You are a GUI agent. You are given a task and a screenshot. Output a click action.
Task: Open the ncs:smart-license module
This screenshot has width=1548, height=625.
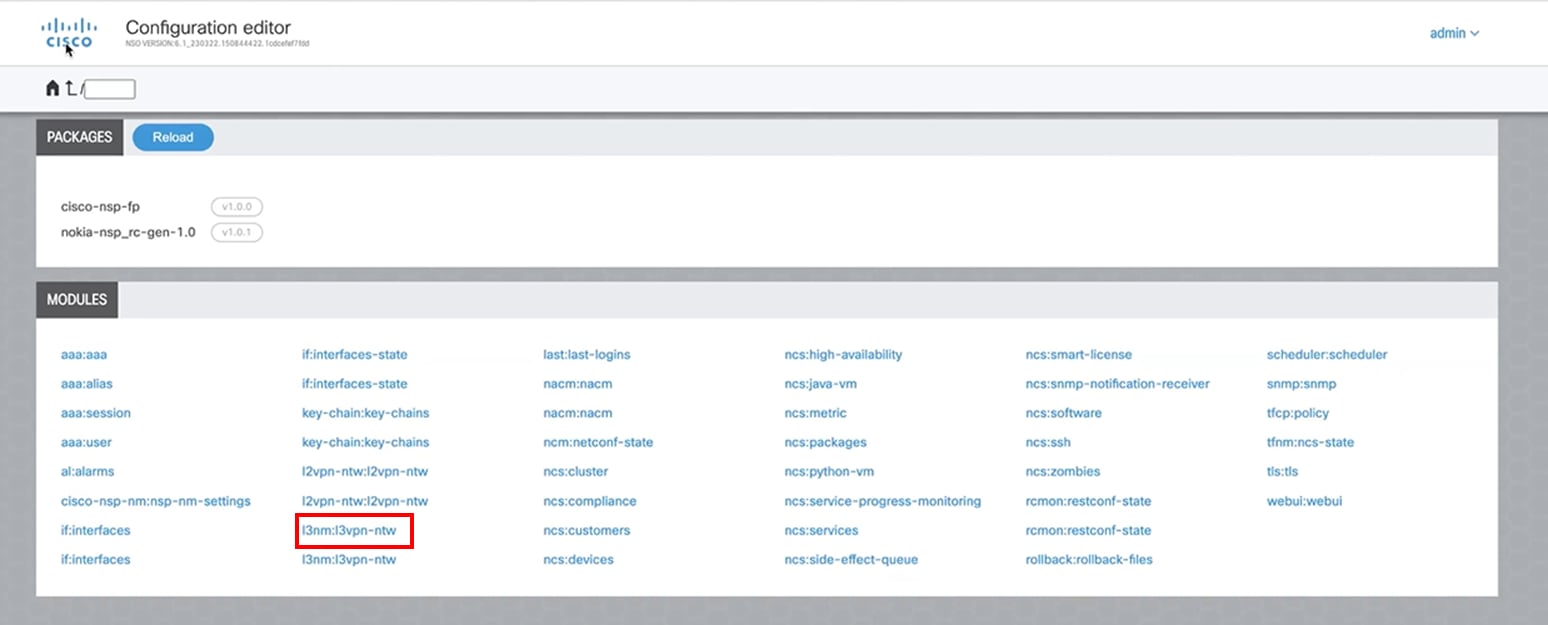click(1079, 354)
